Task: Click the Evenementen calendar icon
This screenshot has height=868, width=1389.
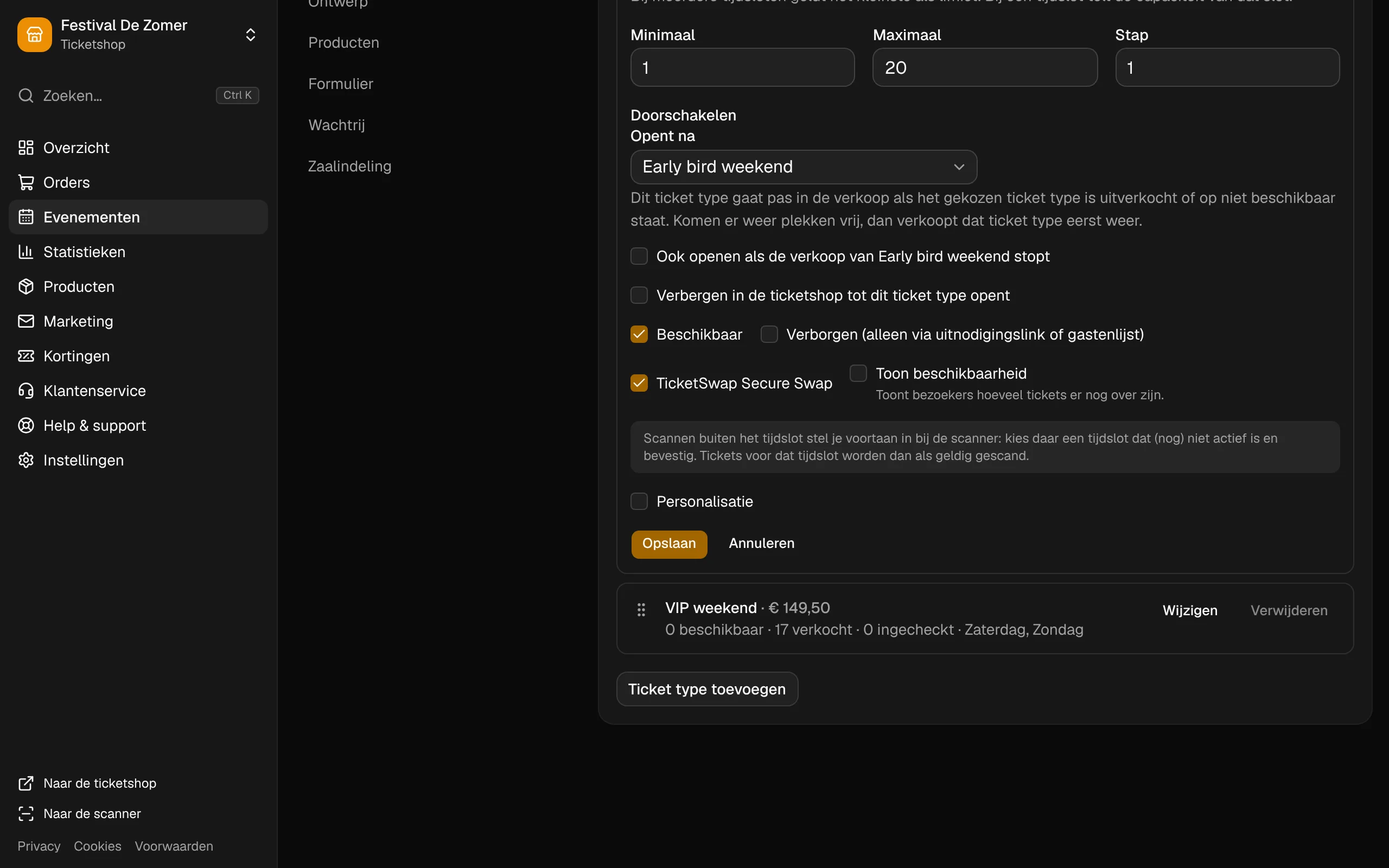Action: point(26,217)
